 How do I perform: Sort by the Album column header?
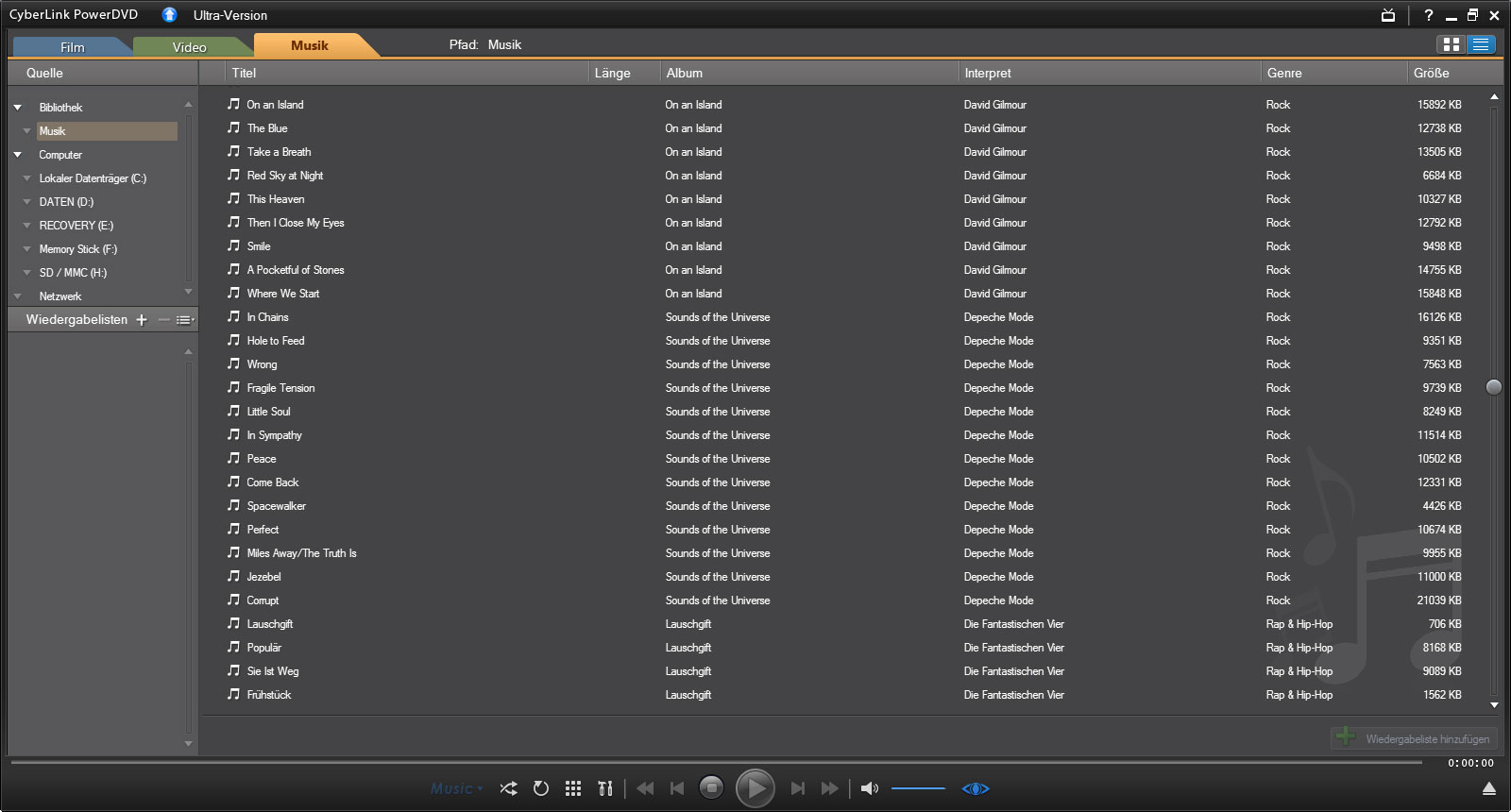[808, 73]
